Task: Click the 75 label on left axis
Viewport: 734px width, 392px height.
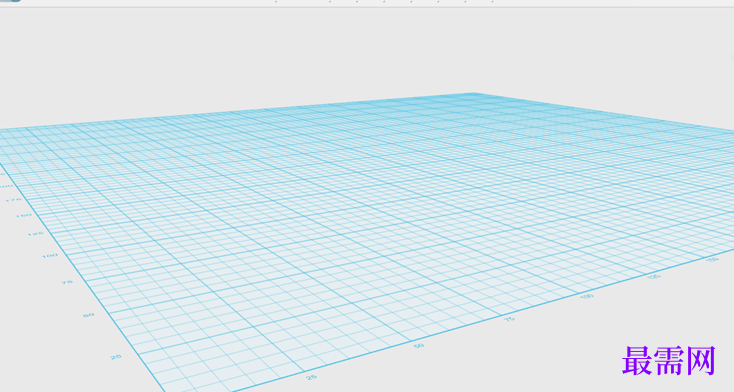Action: tap(67, 282)
